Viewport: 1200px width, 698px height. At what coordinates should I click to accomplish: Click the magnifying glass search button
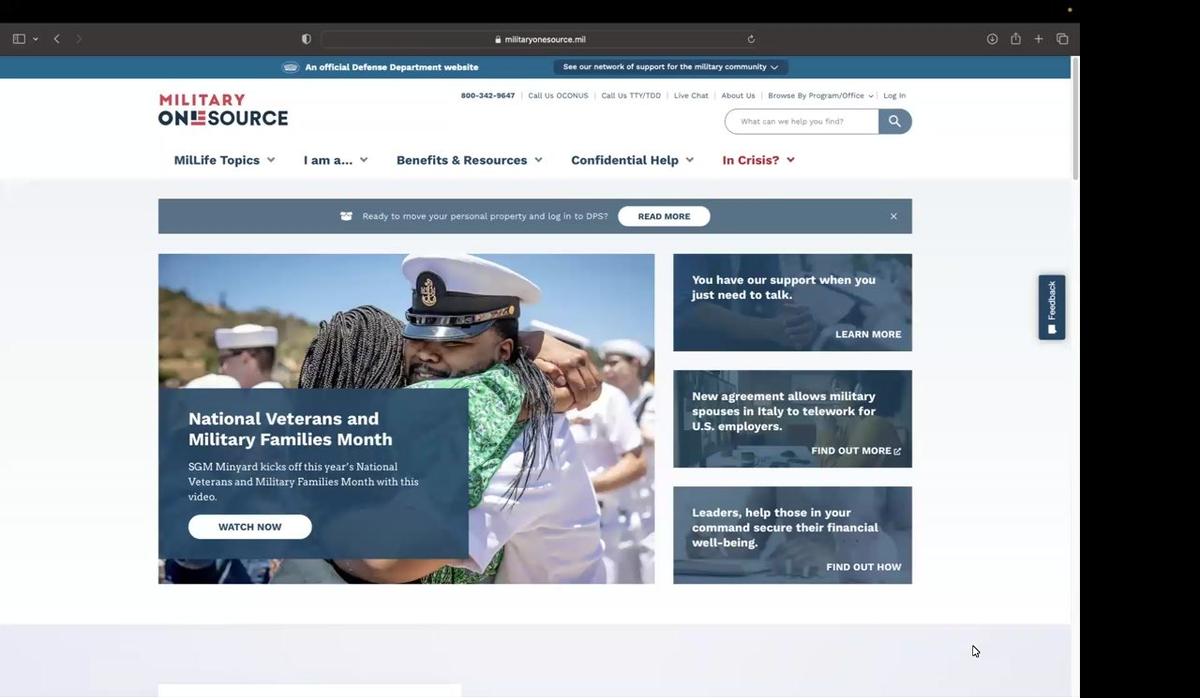pos(894,121)
